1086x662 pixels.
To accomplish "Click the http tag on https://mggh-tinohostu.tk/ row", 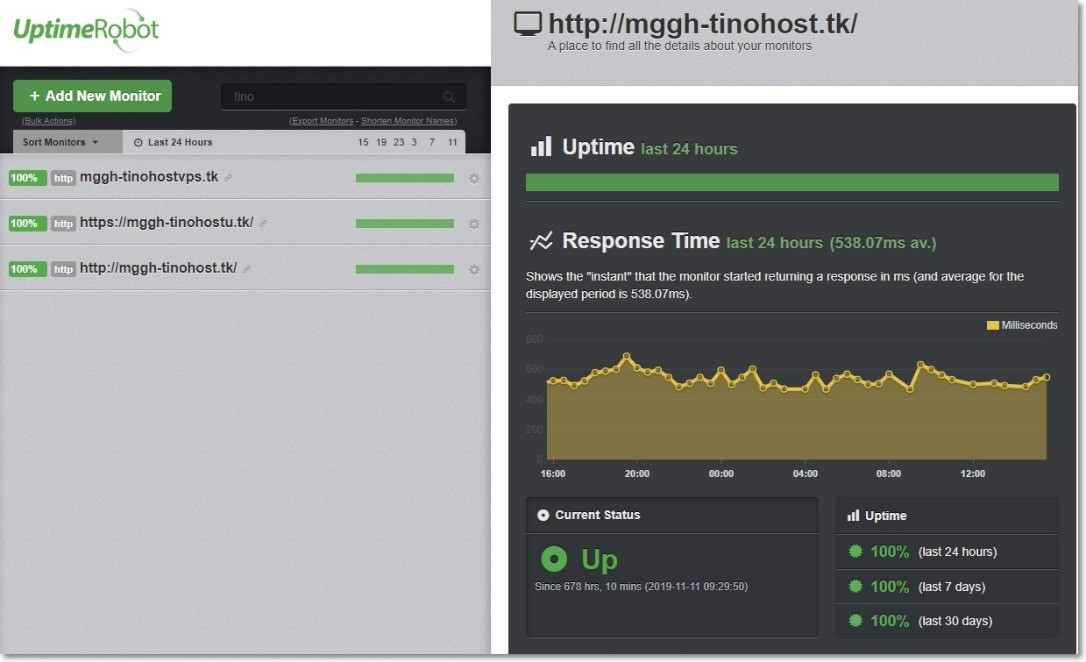I will [63, 224].
